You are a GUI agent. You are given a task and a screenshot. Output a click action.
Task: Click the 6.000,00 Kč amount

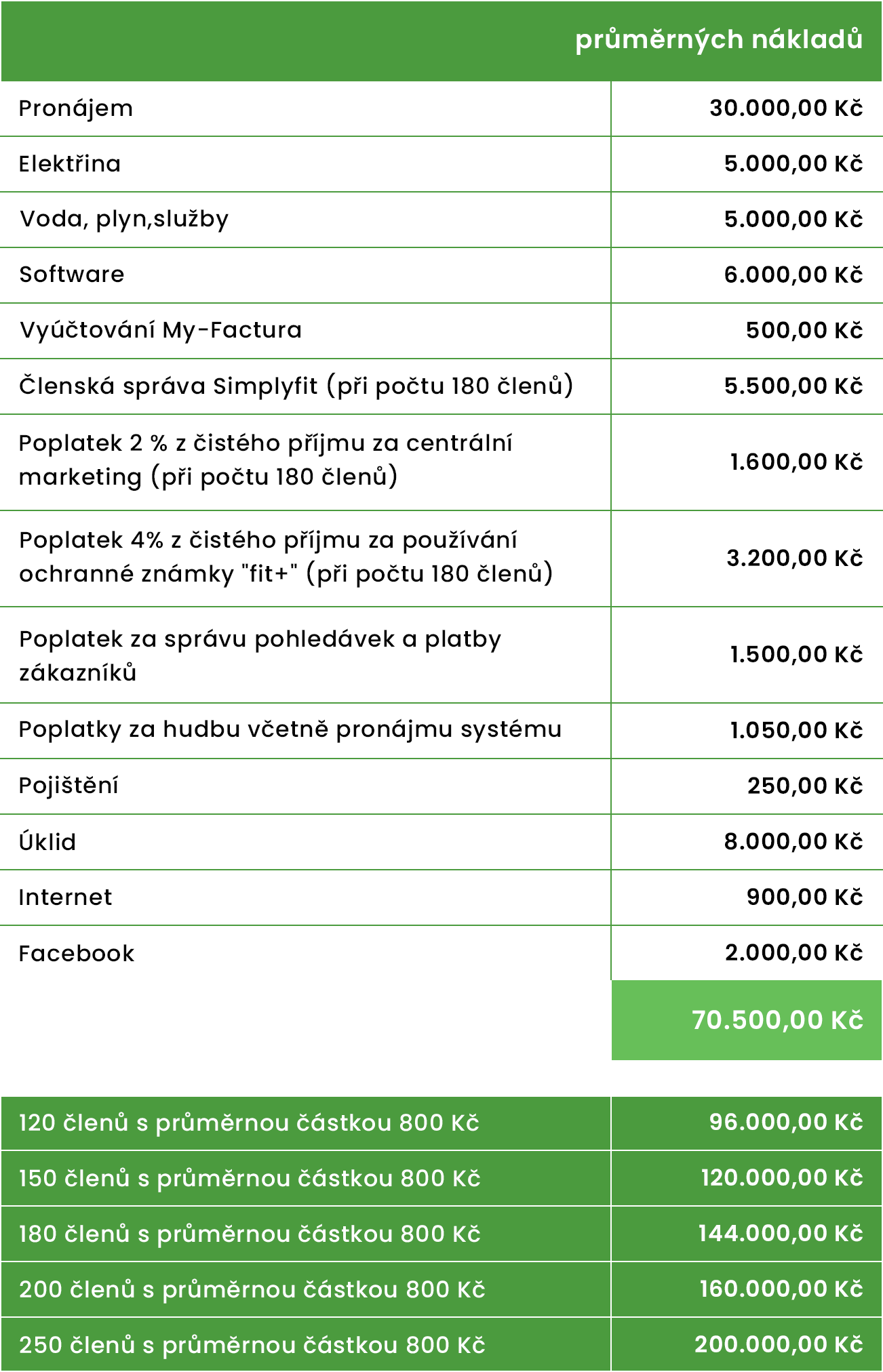[x=793, y=275]
